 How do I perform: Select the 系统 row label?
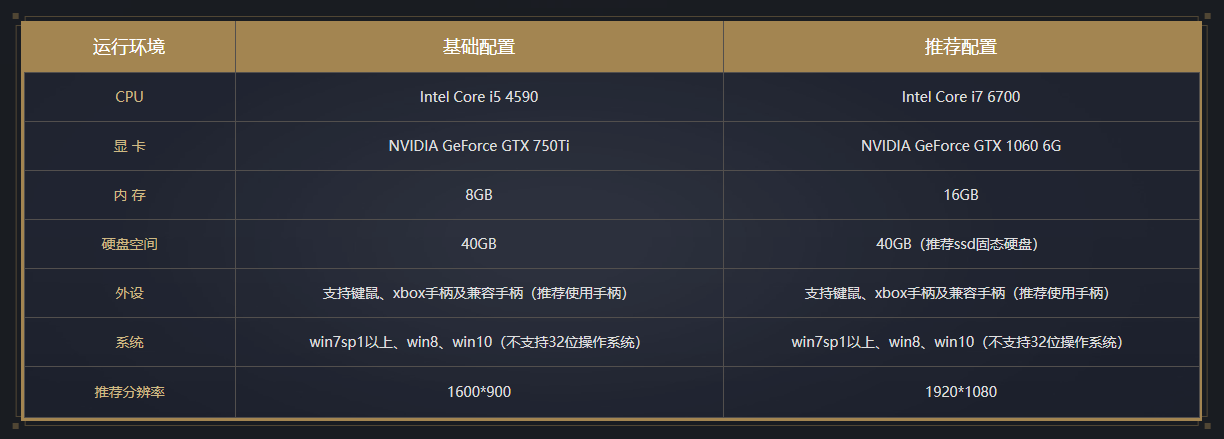129,342
